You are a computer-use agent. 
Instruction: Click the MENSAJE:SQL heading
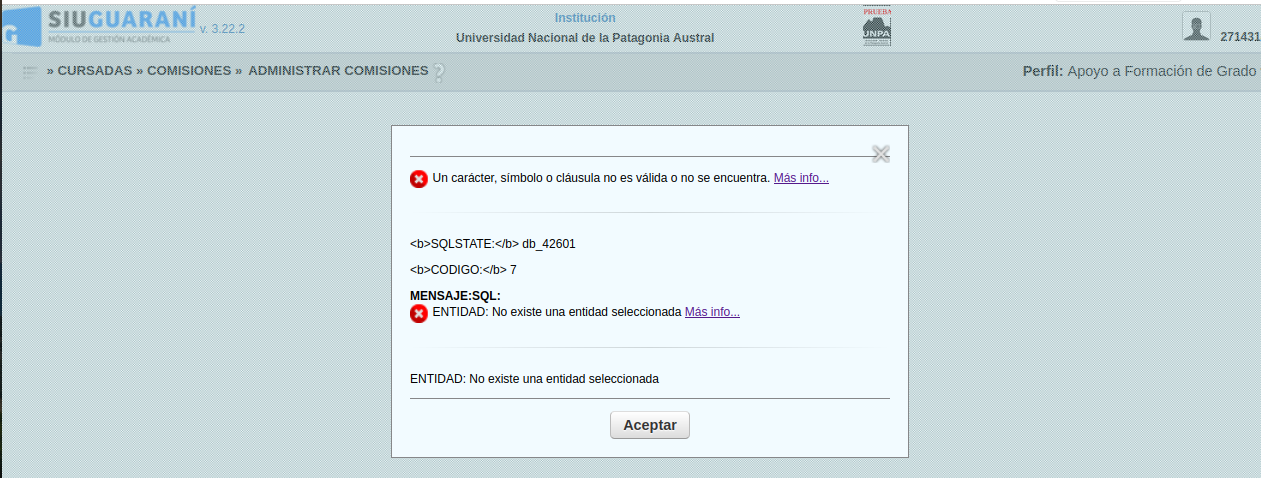(x=455, y=296)
